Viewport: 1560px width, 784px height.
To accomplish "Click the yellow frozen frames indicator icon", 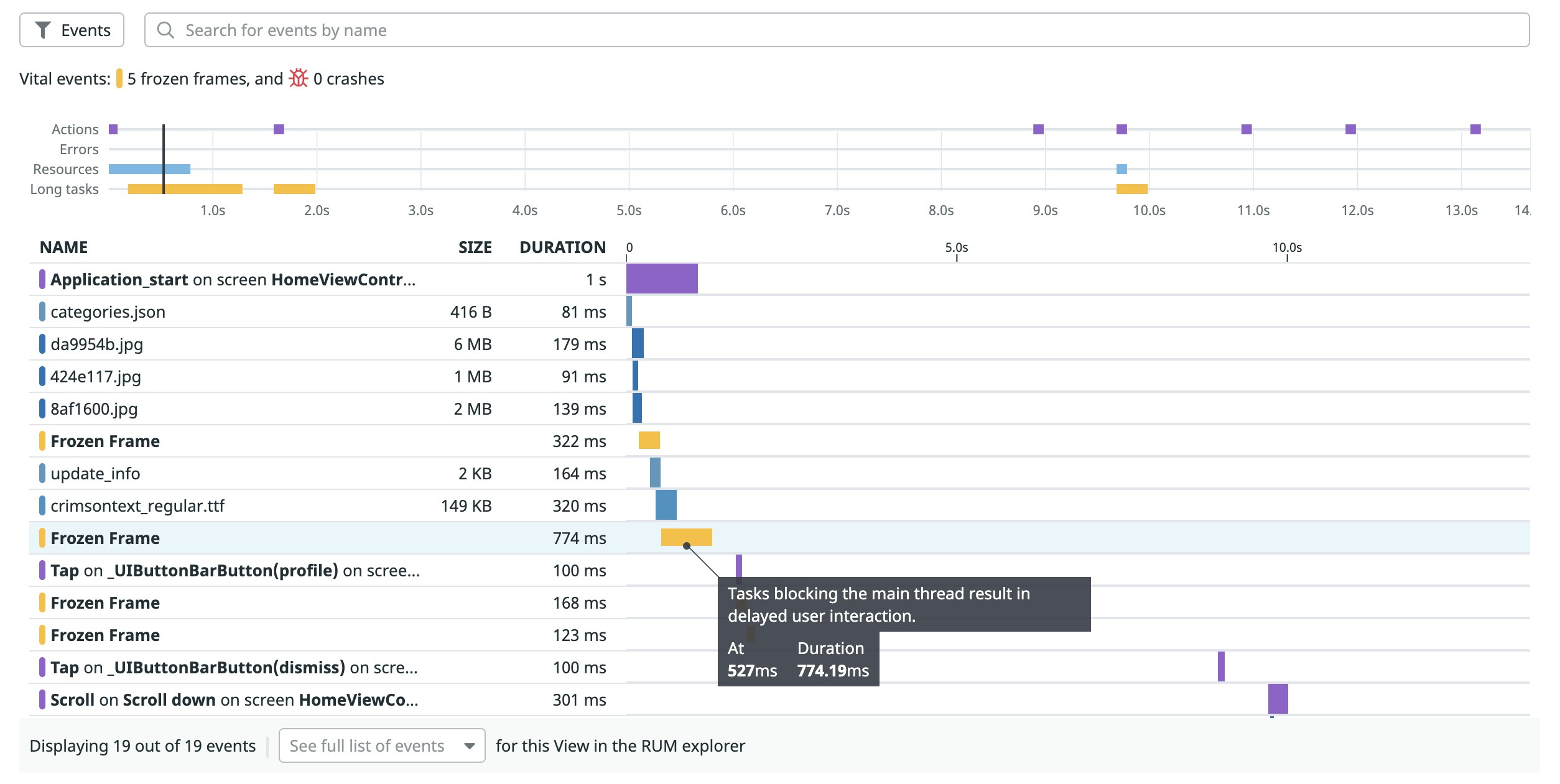I will [119, 78].
